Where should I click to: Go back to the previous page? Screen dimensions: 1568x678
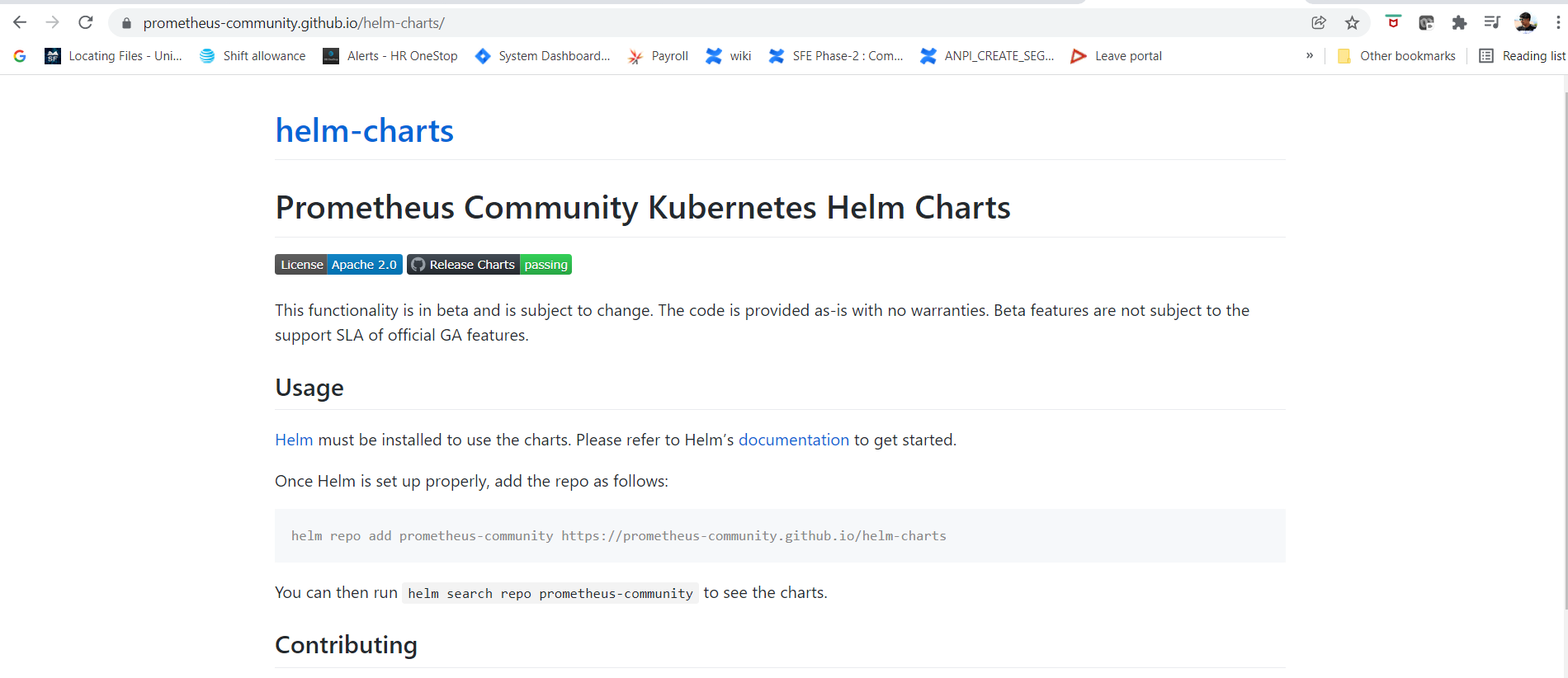click(x=20, y=22)
